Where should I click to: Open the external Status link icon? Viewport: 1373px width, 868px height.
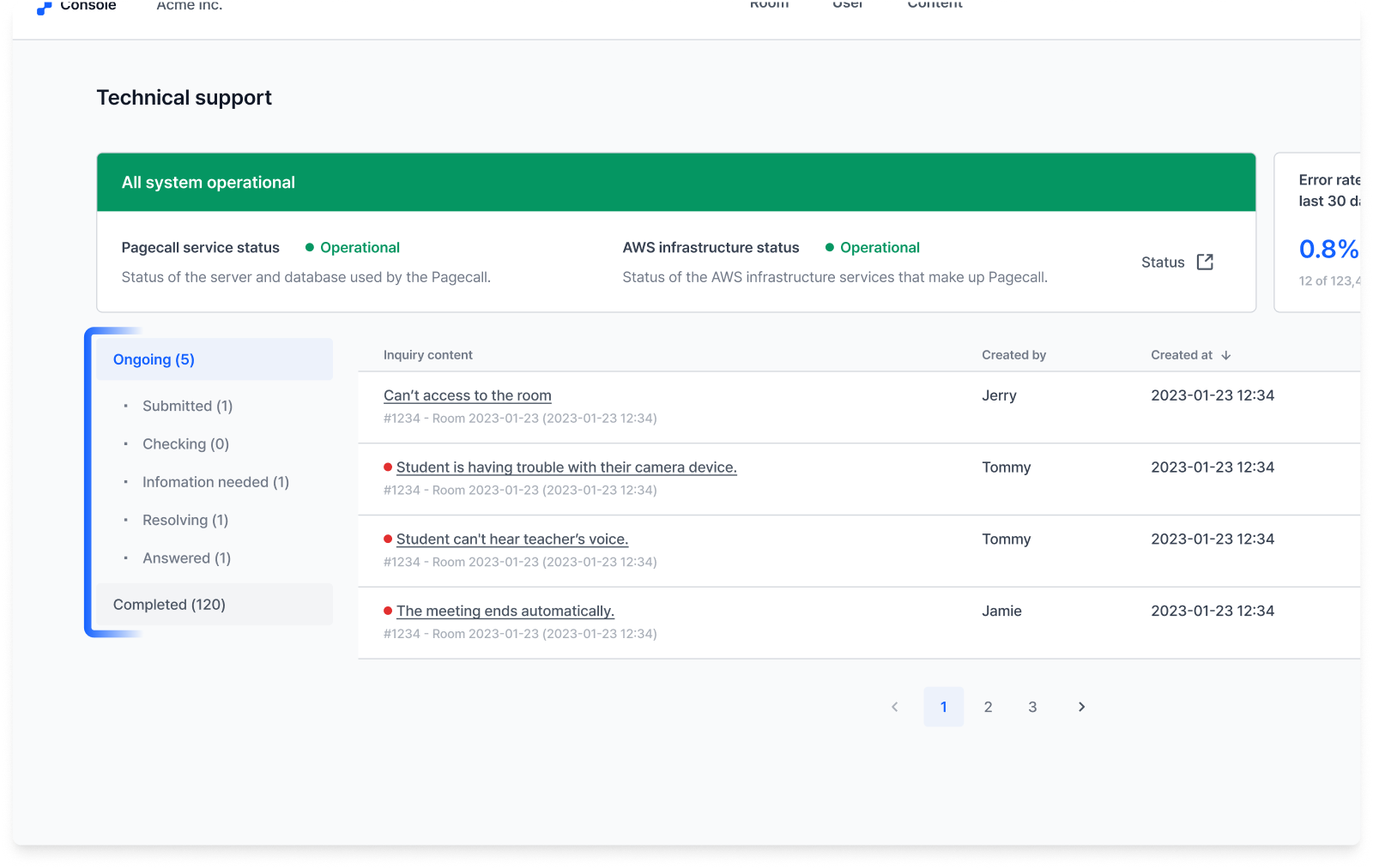tap(1205, 262)
